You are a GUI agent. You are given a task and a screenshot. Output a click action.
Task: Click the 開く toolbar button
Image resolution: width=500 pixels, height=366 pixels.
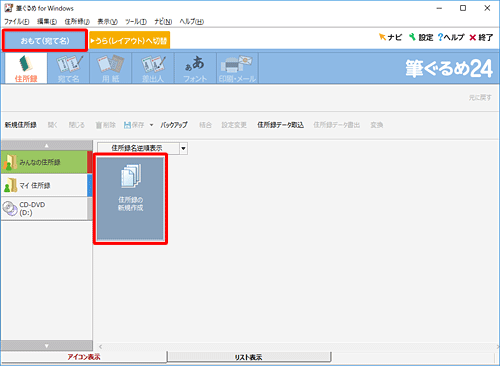(x=52, y=125)
